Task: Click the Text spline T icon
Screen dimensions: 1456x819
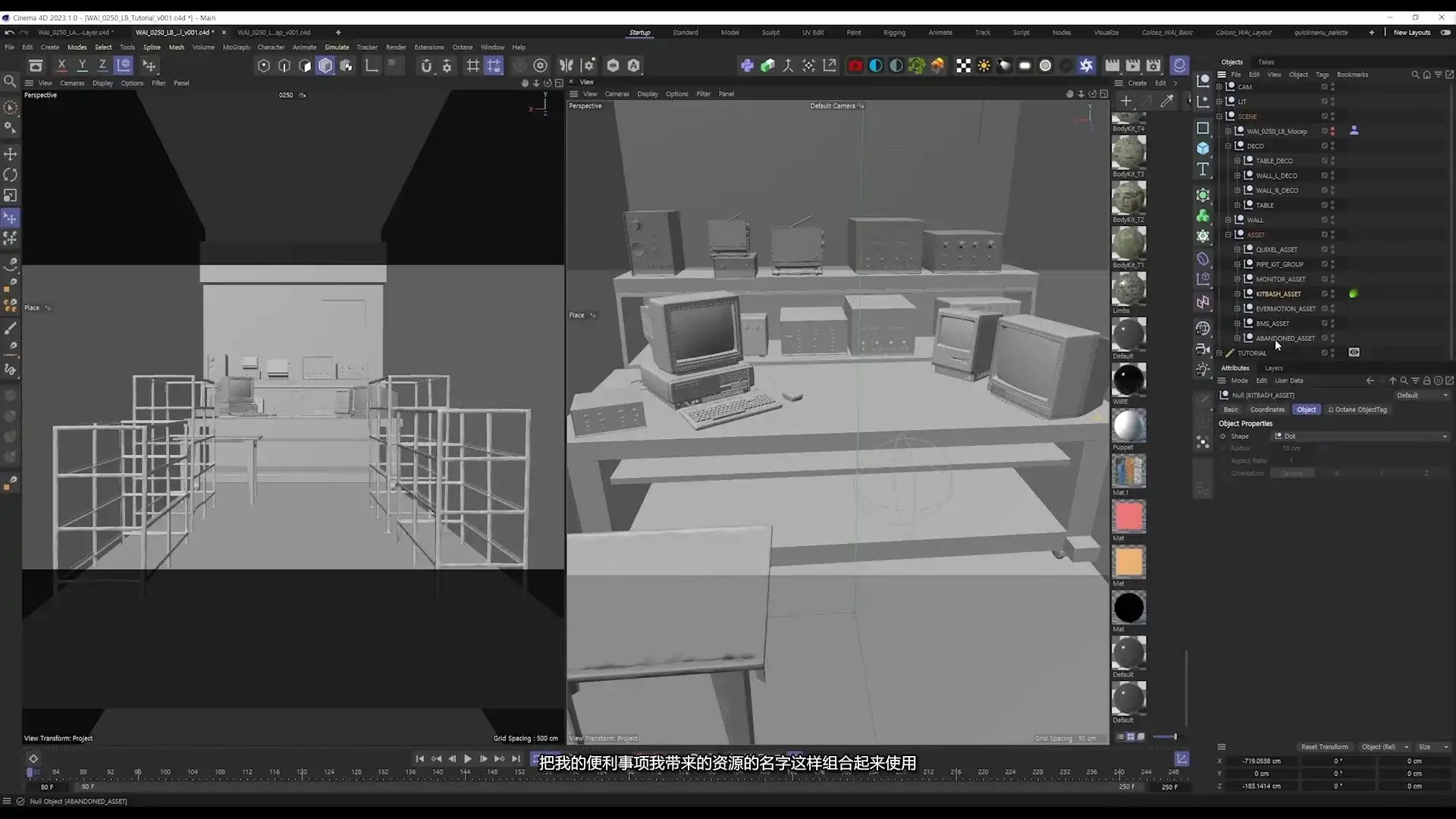Action: (1203, 169)
